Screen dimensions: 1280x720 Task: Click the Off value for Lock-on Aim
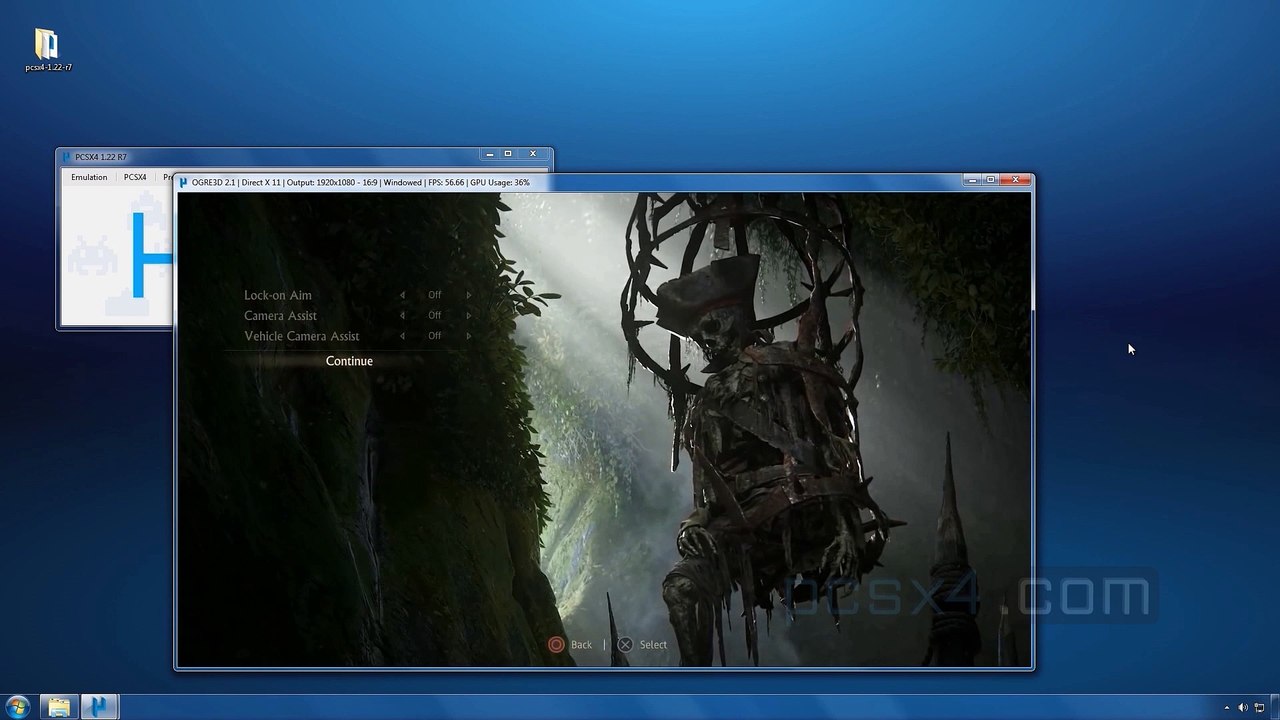pos(435,295)
